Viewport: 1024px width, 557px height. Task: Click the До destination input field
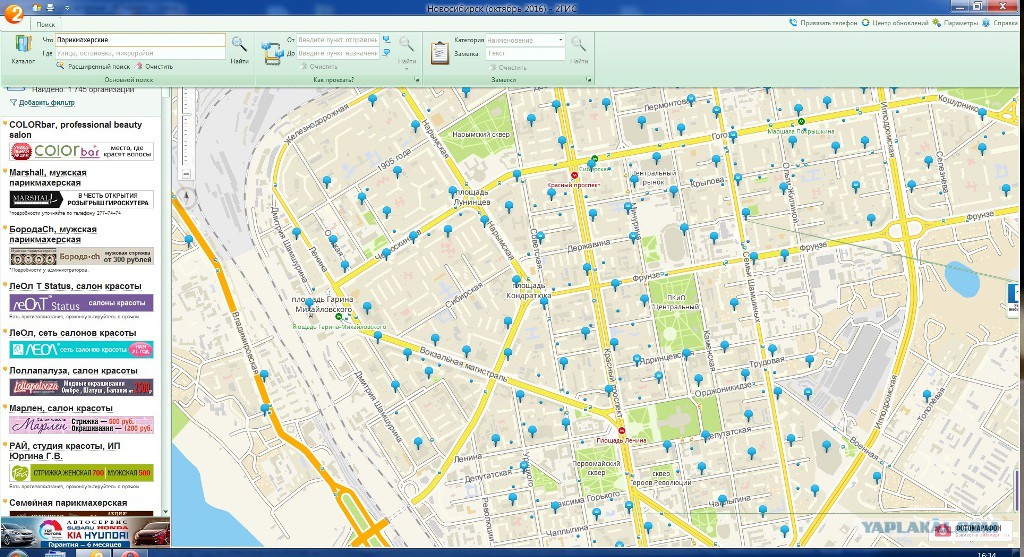(338, 53)
